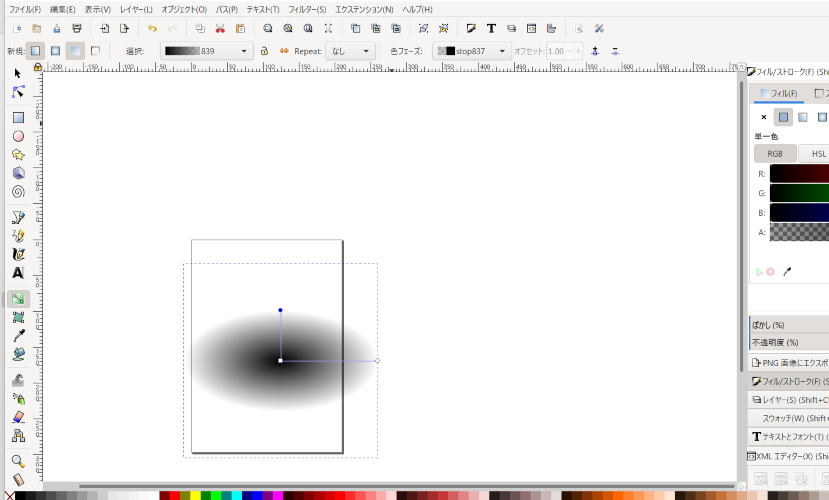Image resolution: width=829 pixels, height=500 pixels.
Task: Expand the Swatches panel
Action: click(x=788, y=418)
